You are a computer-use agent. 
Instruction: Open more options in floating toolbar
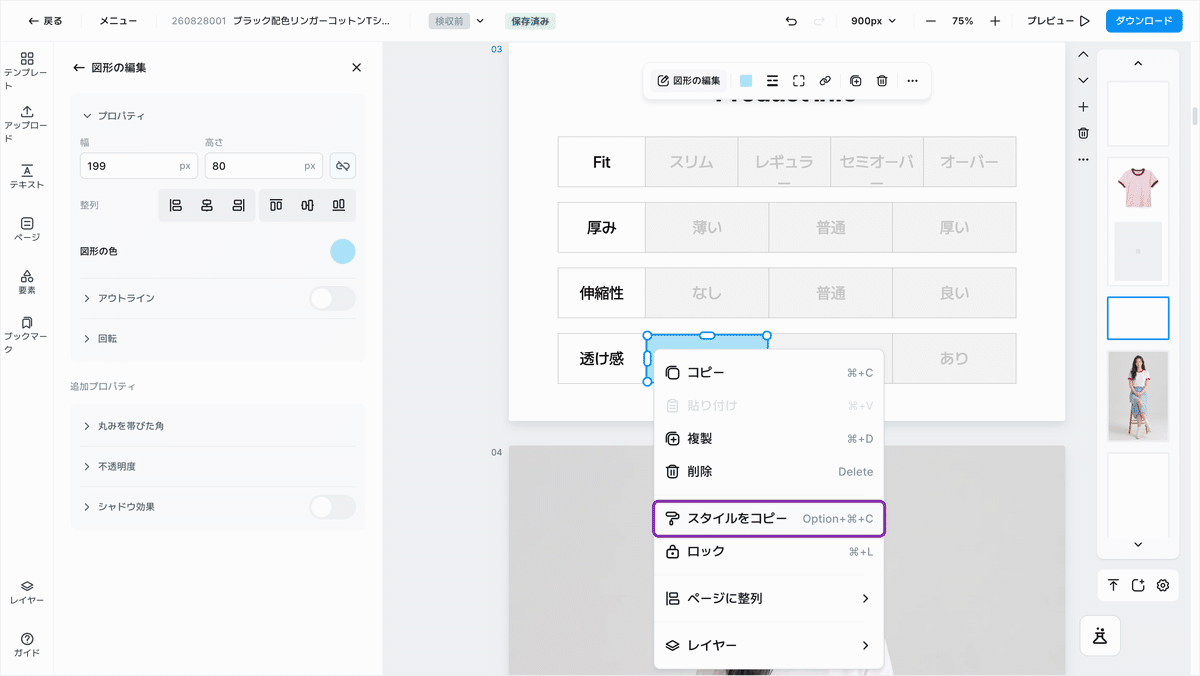point(912,81)
